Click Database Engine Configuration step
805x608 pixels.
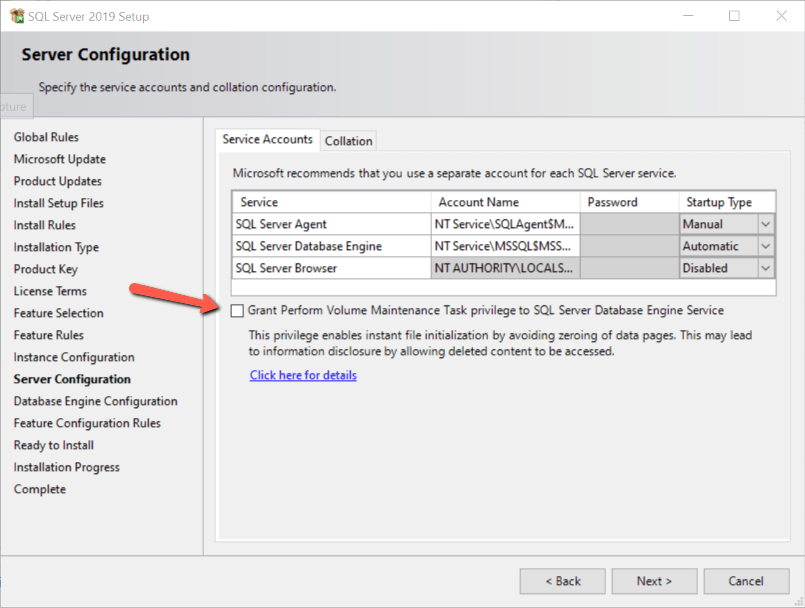[x=95, y=402]
